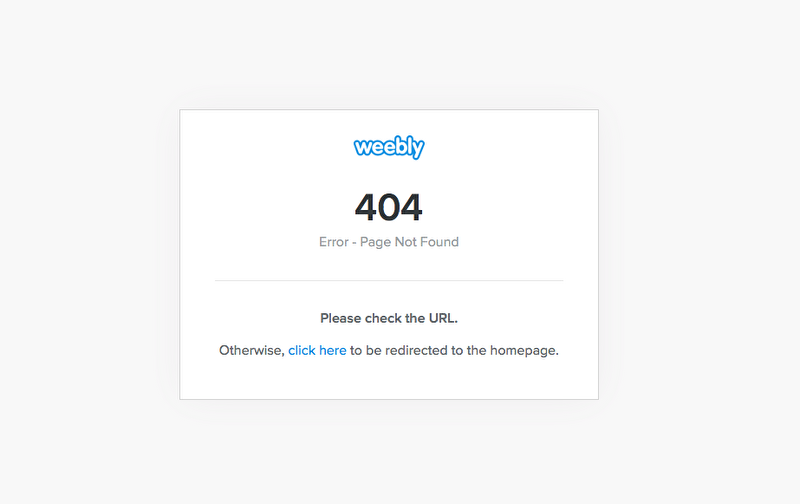Click the first '4' of the 404
Viewport: 800px width, 504px height.
pyautogui.click(x=366, y=207)
